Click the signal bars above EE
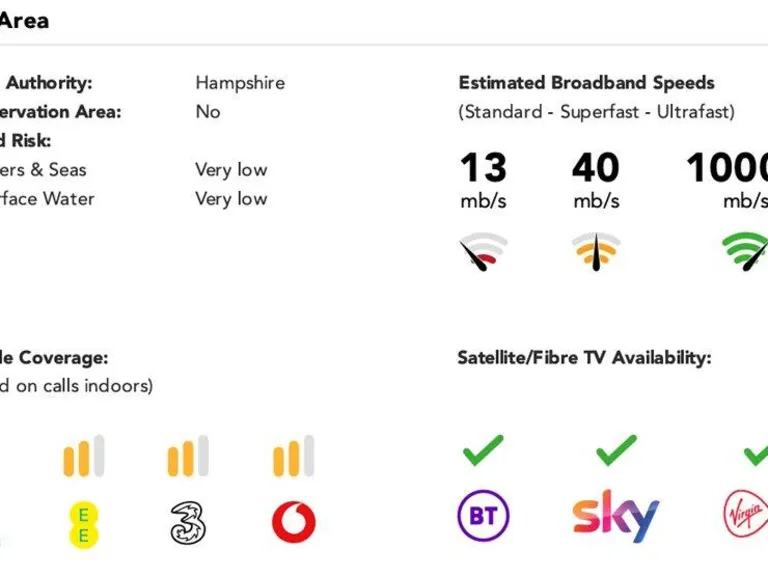This screenshot has height=576, width=768. (x=84, y=457)
